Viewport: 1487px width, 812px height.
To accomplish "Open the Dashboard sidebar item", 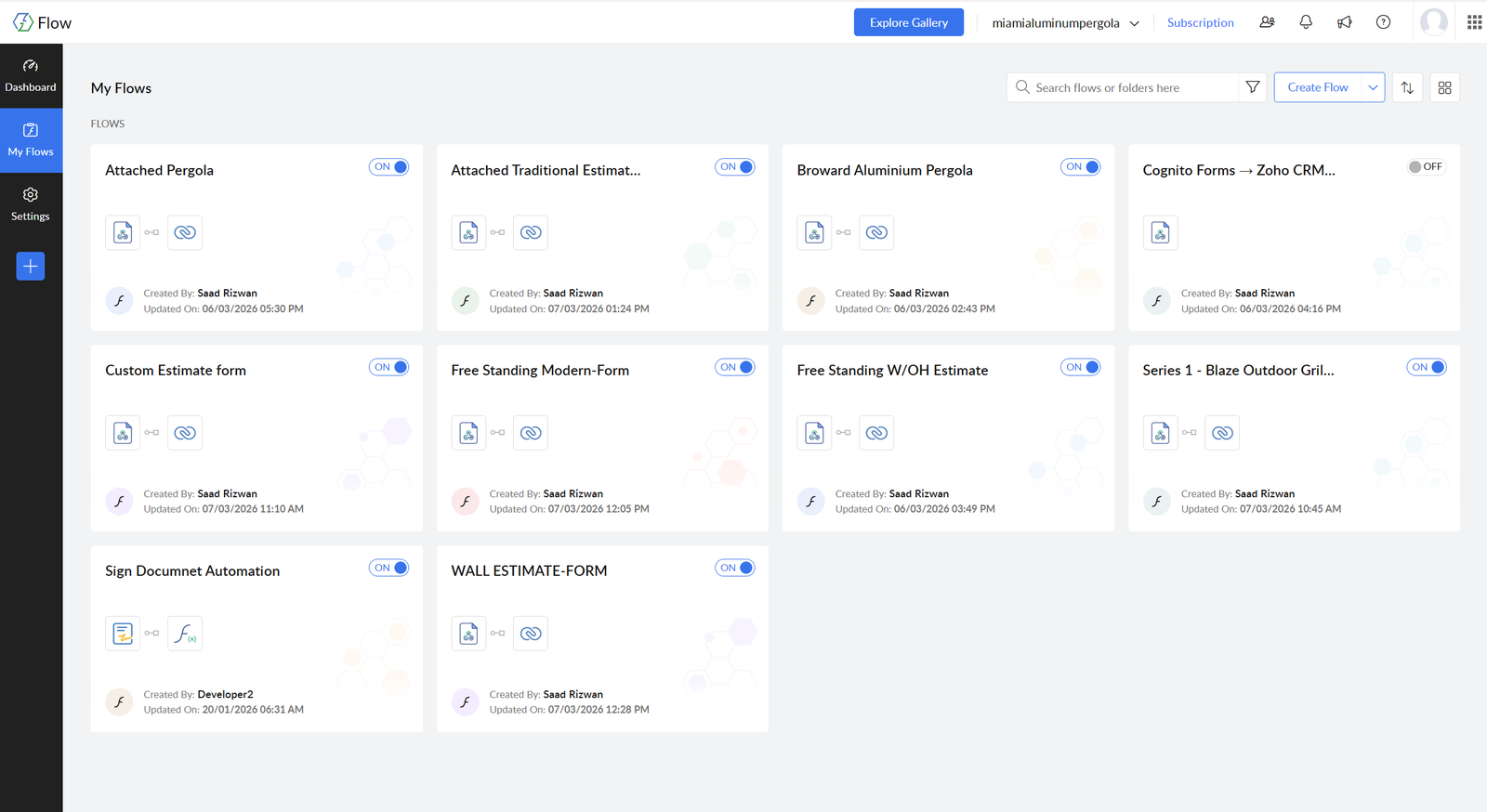I will [31, 76].
